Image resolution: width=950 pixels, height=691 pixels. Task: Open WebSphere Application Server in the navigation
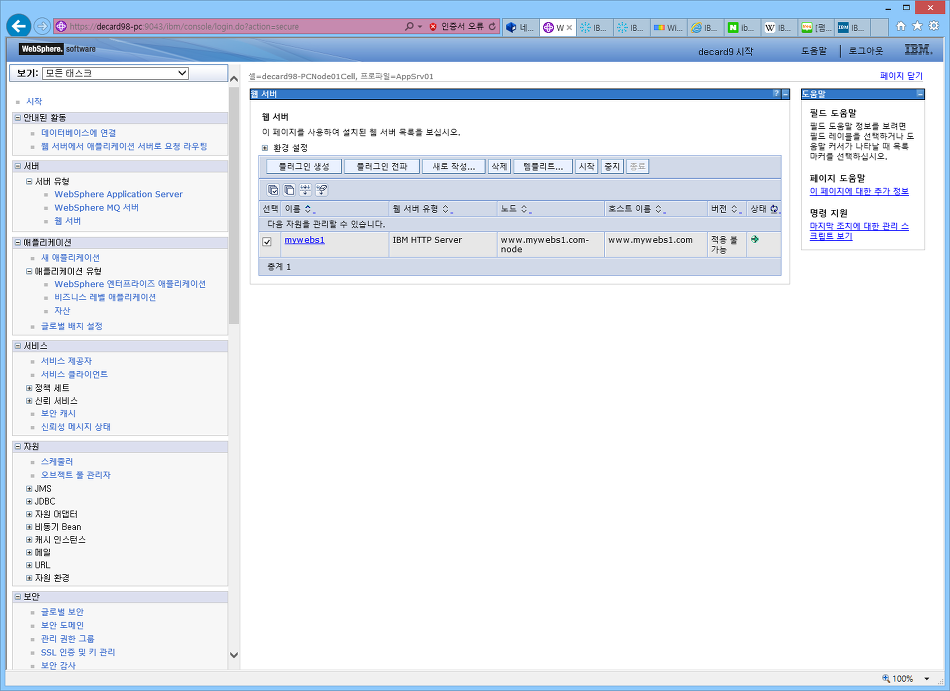click(x=118, y=194)
